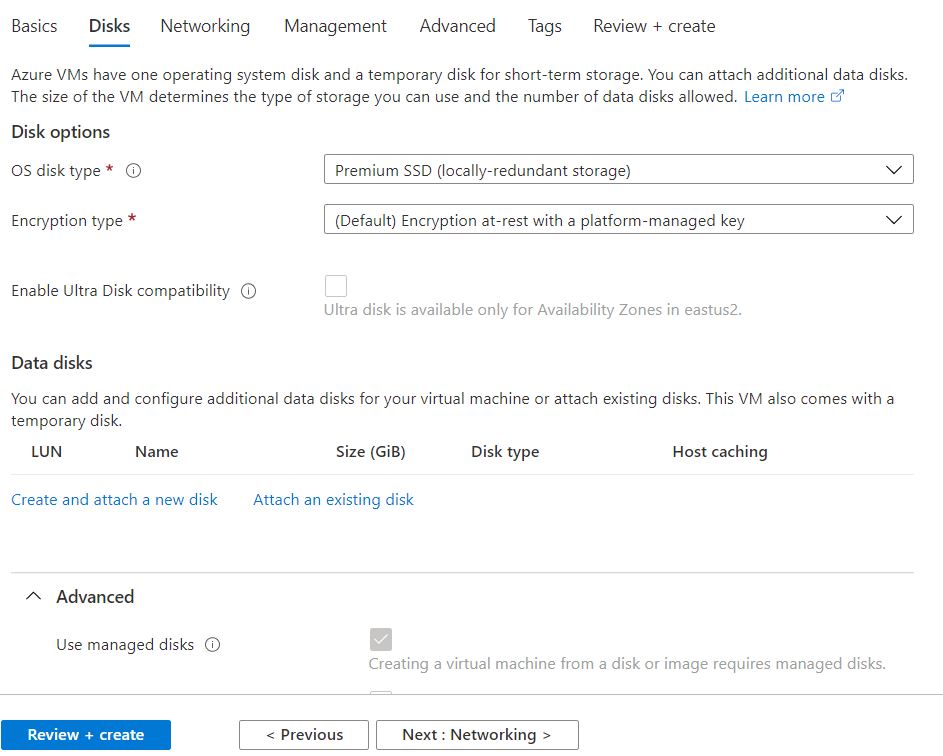Image resolution: width=943 pixels, height=756 pixels.
Task: Select the Review + create tab
Action: click(x=654, y=26)
